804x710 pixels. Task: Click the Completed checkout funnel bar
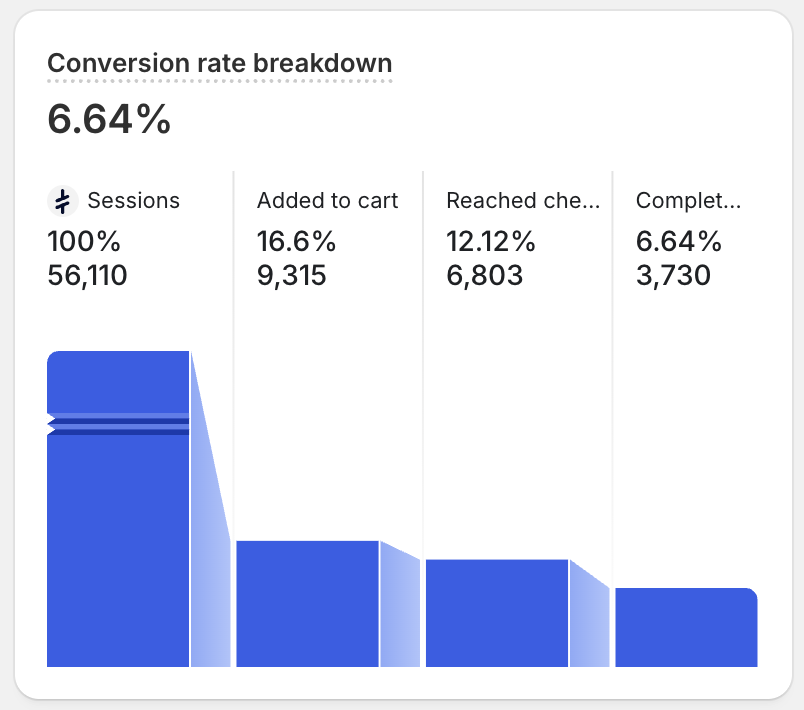(x=686, y=627)
